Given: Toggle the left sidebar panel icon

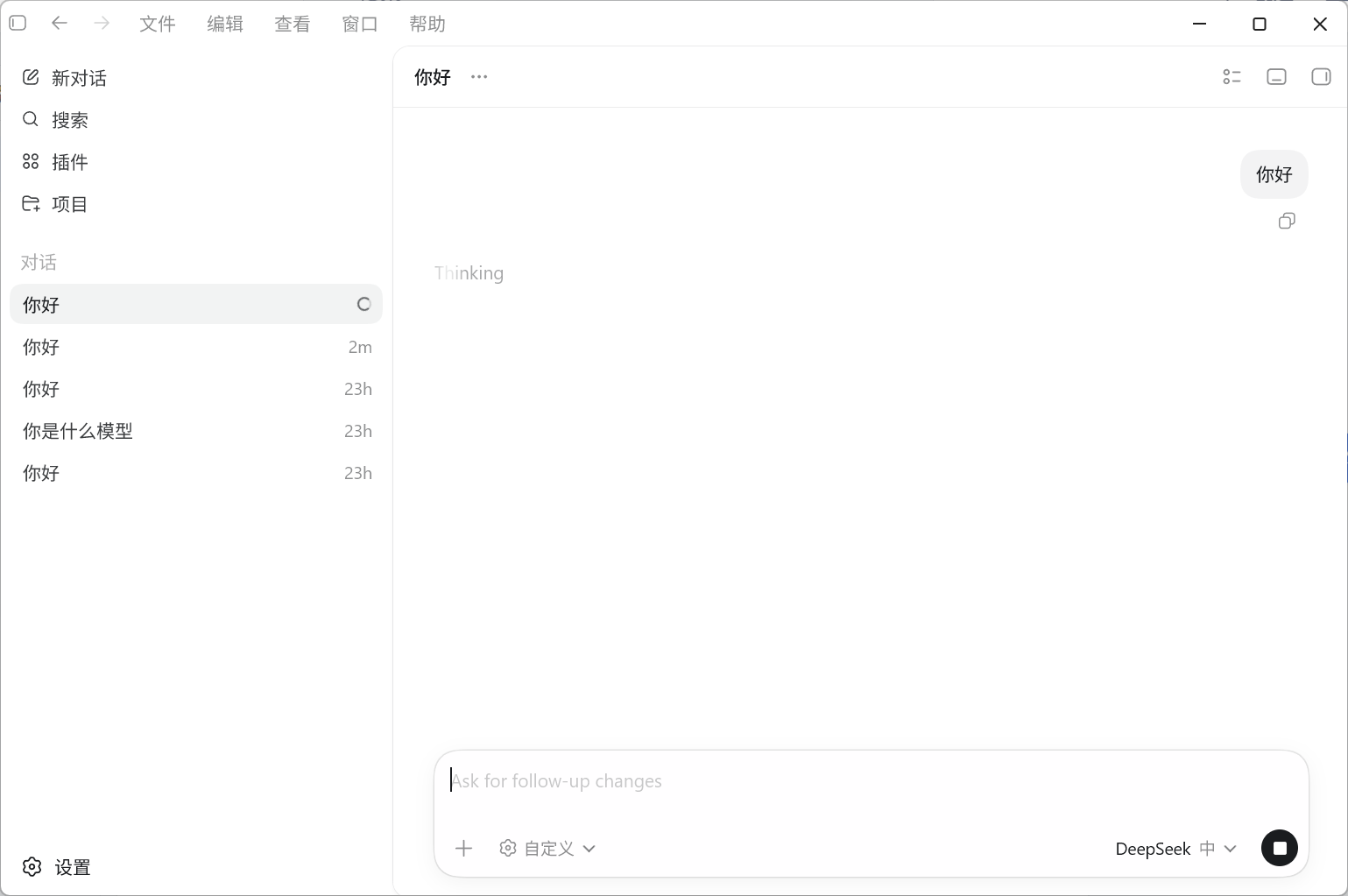Looking at the screenshot, I should 18,24.
